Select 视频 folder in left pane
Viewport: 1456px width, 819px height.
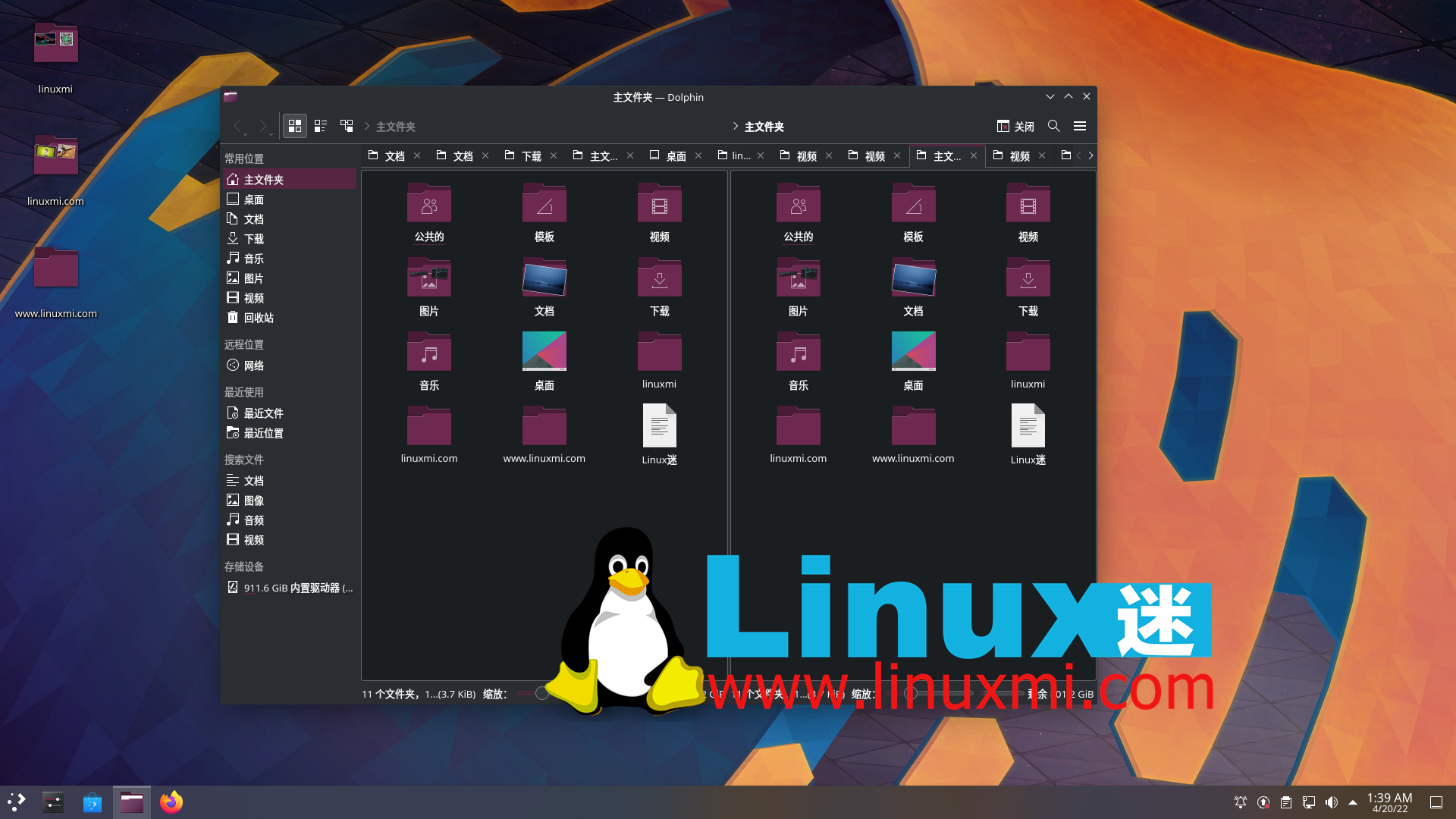click(660, 212)
